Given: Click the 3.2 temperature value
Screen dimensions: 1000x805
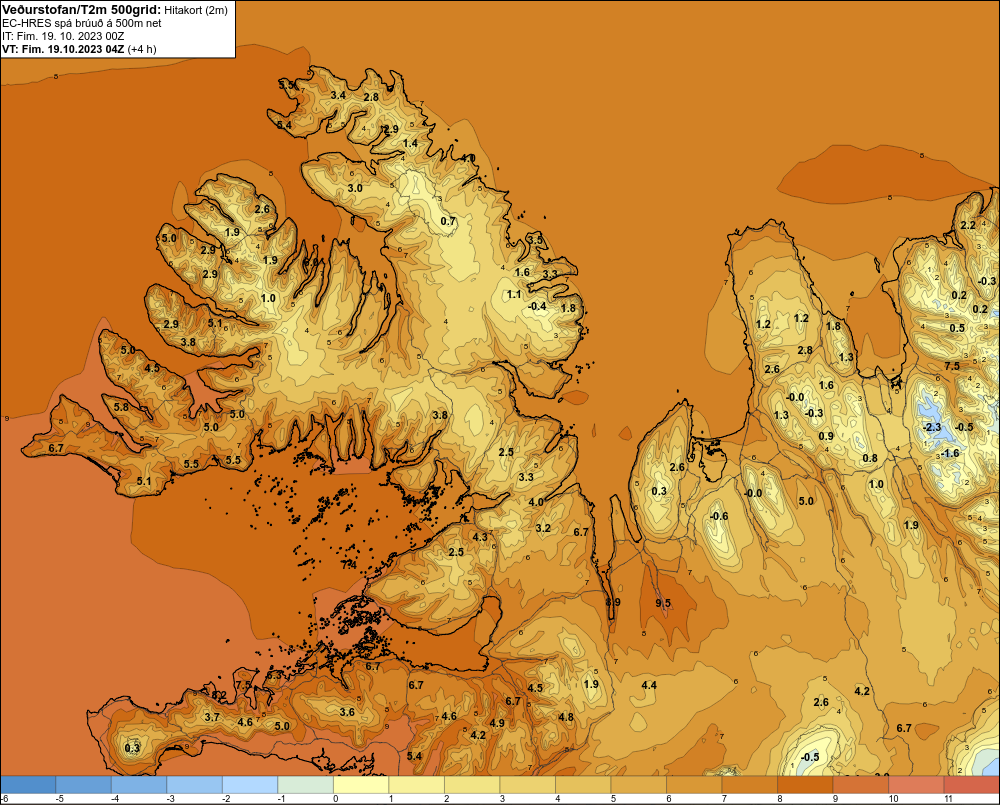Looking at the screenshot, I should point(543,528).
